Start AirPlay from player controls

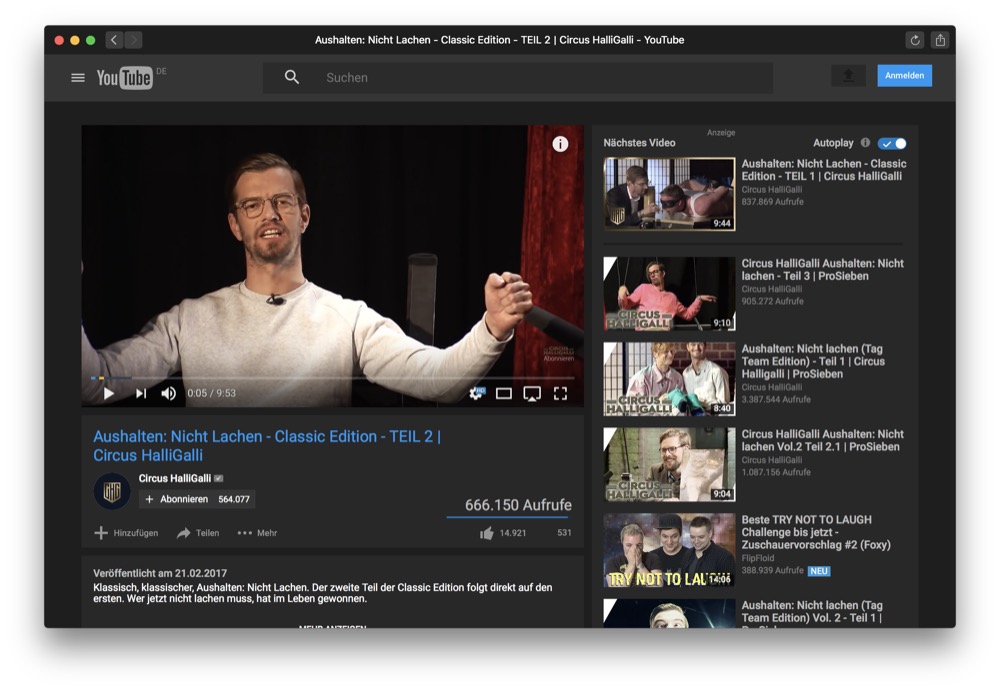coord(532,394)
